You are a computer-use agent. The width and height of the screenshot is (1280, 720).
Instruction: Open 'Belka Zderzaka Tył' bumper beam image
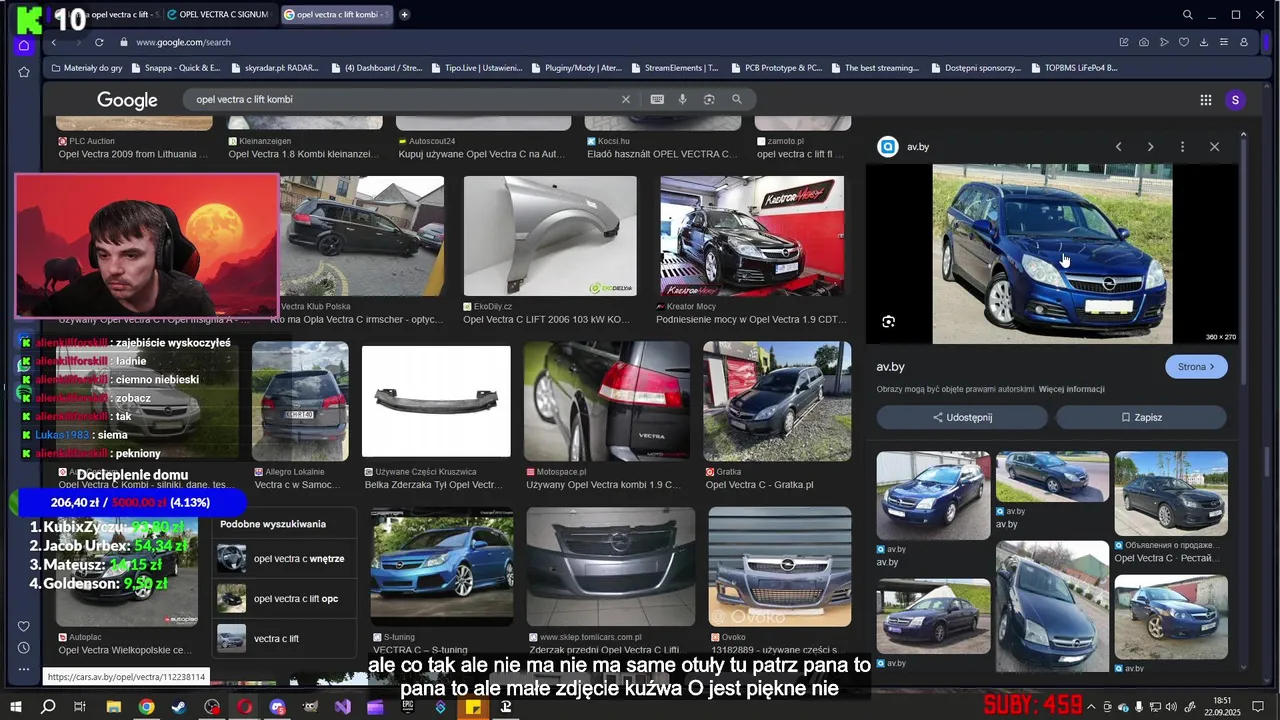(x=436, y=401)
